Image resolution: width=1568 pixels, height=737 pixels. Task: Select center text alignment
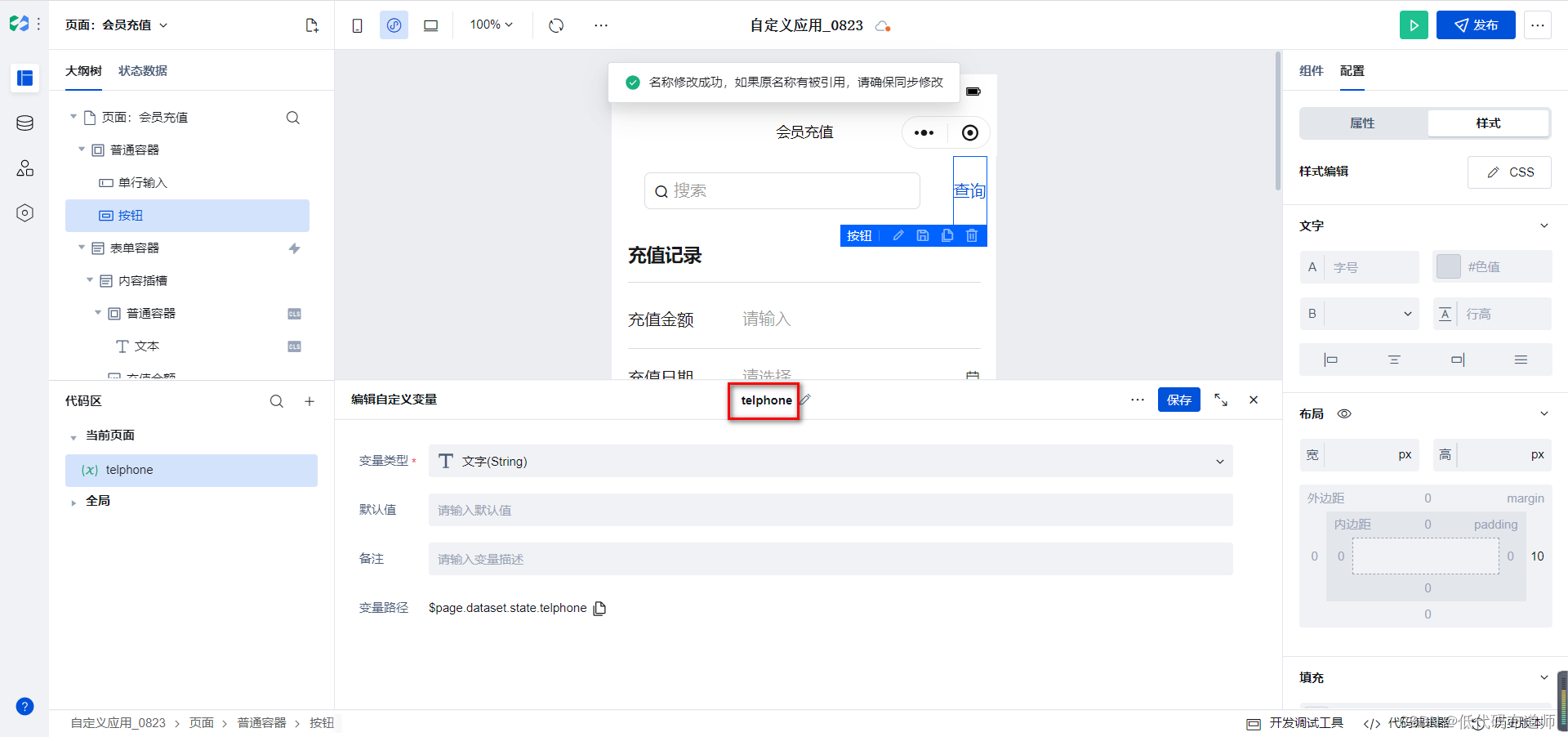(x=1394, y=360)
